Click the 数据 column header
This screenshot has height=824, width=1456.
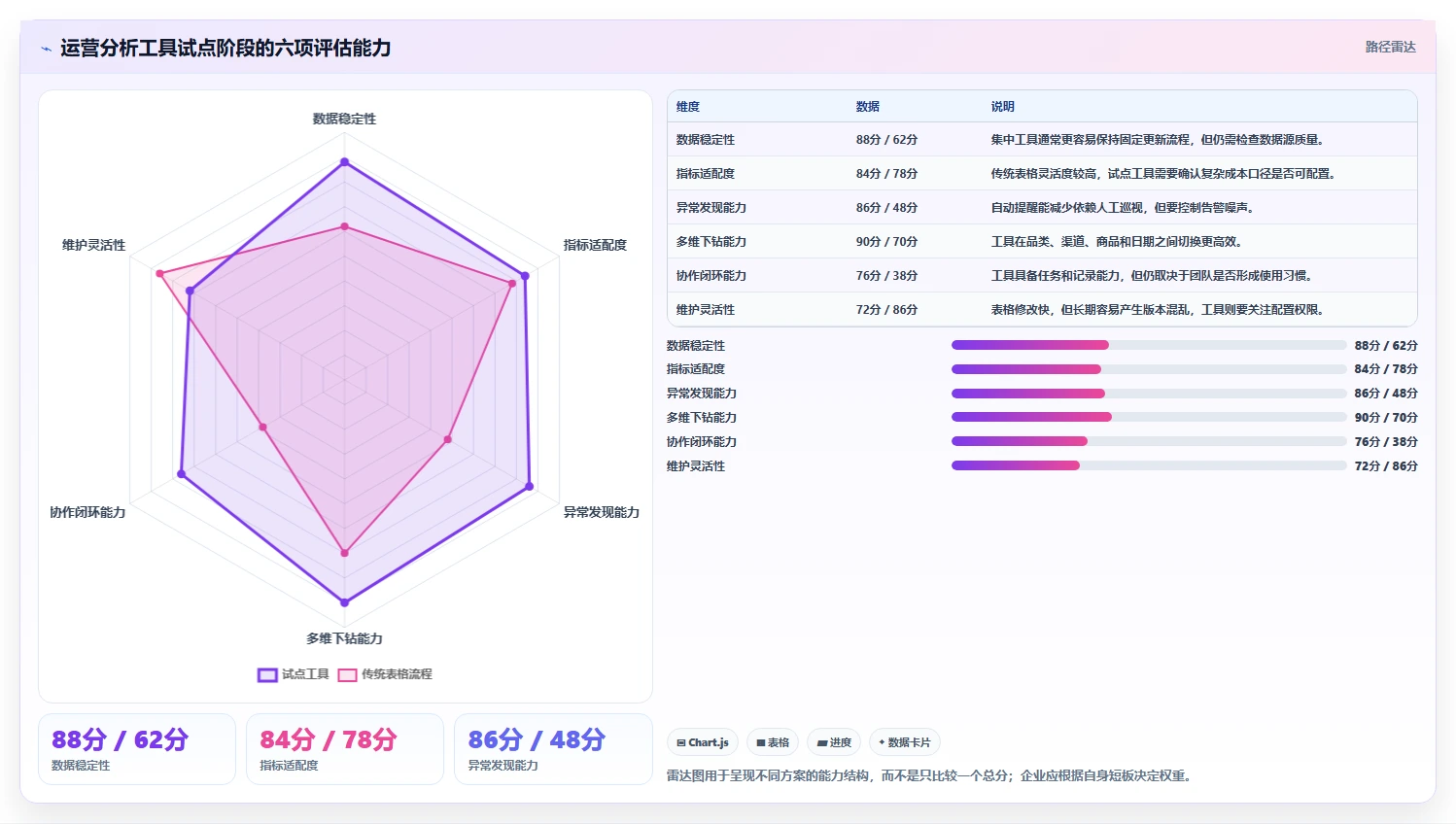click(868, 107)
